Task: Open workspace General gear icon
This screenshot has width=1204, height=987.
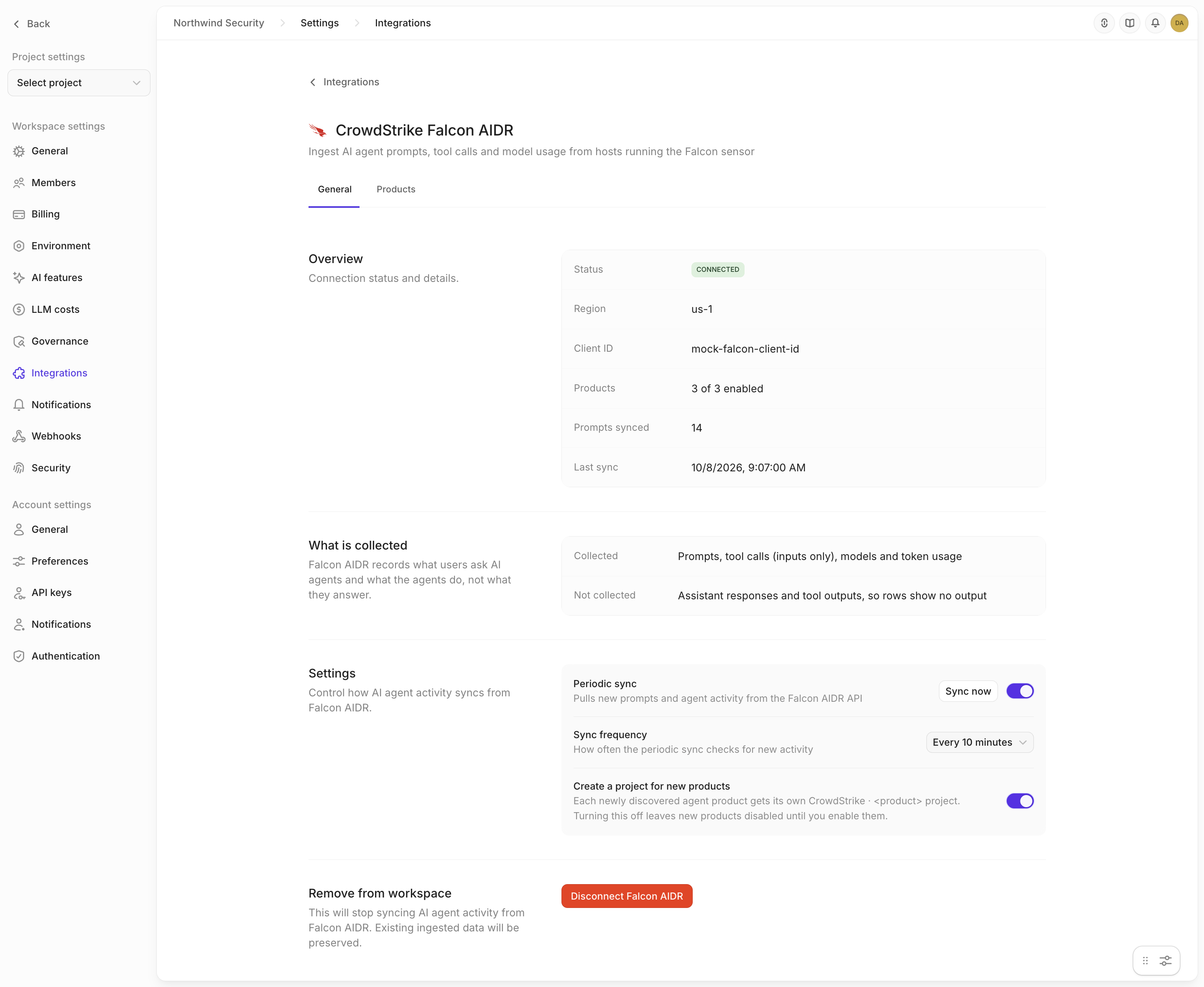Action: point(19,151)
